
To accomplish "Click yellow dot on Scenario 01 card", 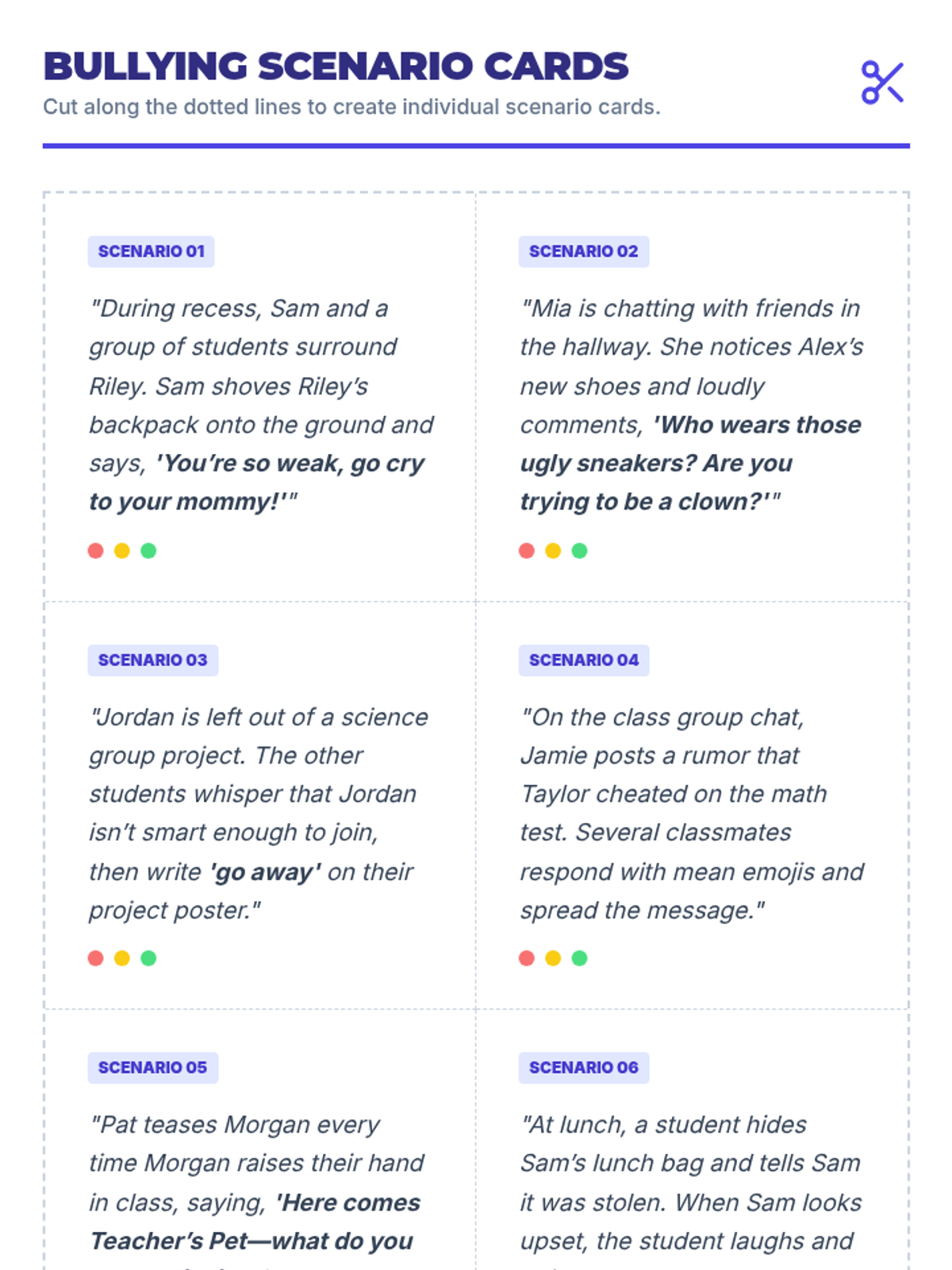I will (122, 551).
